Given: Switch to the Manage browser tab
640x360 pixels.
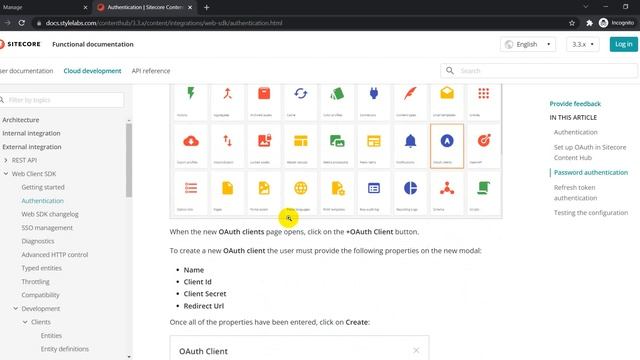Looking at the screenshot, I should click(x=45, y=7).
